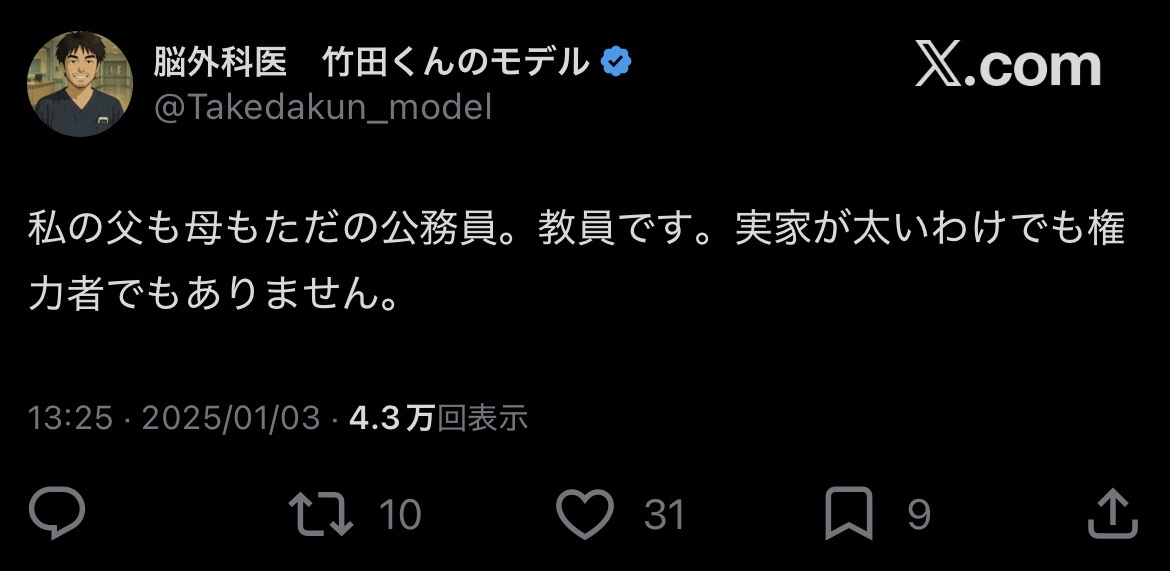The width and height of the screenshot is (1170, 571).
Task: Repost the tweet with the retweet icon
Action: point(320,514)
